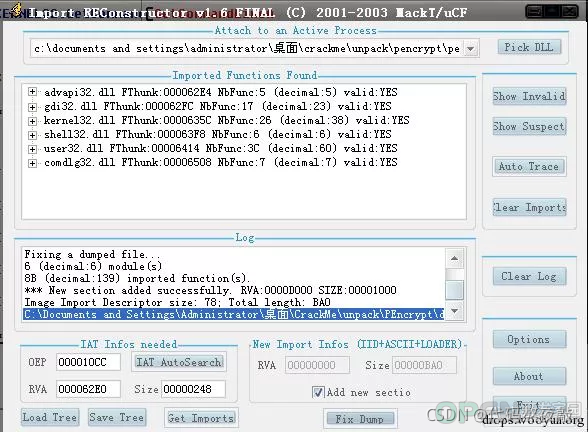The width and height of the screenshot is (588, 432).
Task: Clear the log with Clear Log
Action: pyautogui.click(x=529, y=276)
